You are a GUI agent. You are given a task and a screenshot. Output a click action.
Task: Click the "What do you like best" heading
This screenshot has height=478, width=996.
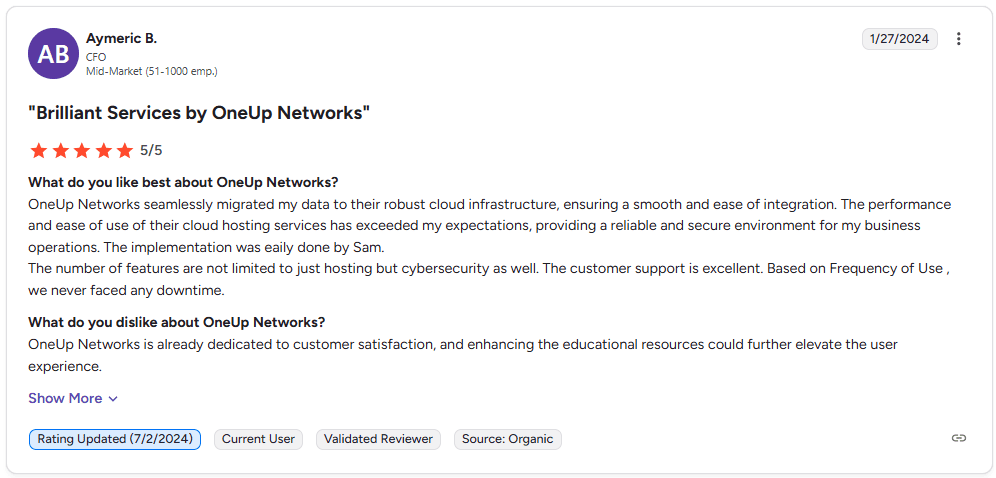tap(183, 182)
